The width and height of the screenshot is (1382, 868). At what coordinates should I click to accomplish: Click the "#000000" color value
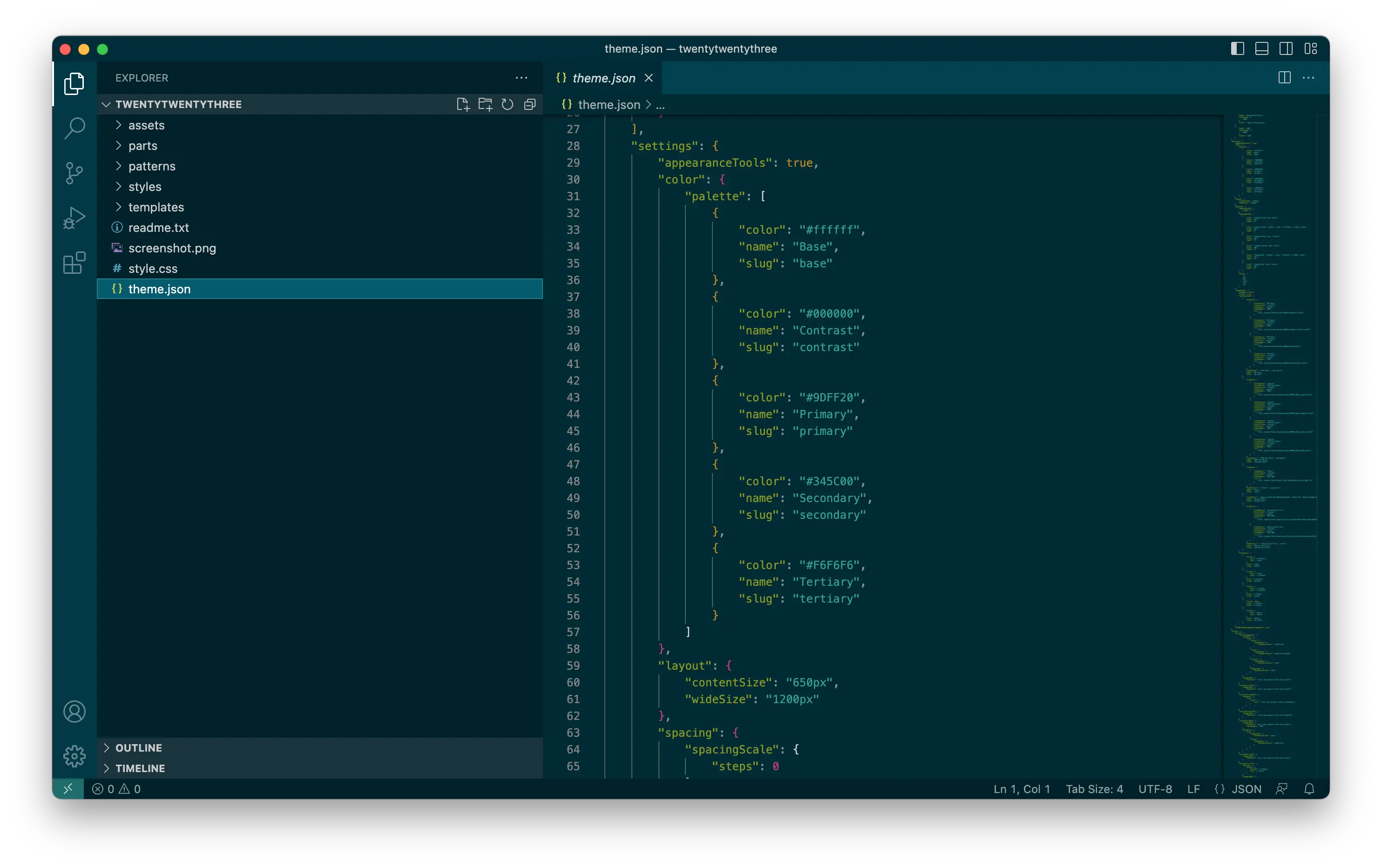[829, 313]
